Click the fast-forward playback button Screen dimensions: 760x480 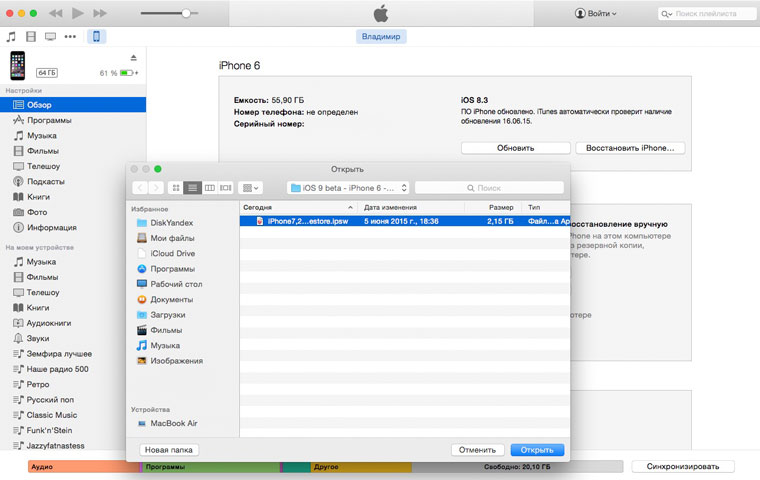click(100, 13)
